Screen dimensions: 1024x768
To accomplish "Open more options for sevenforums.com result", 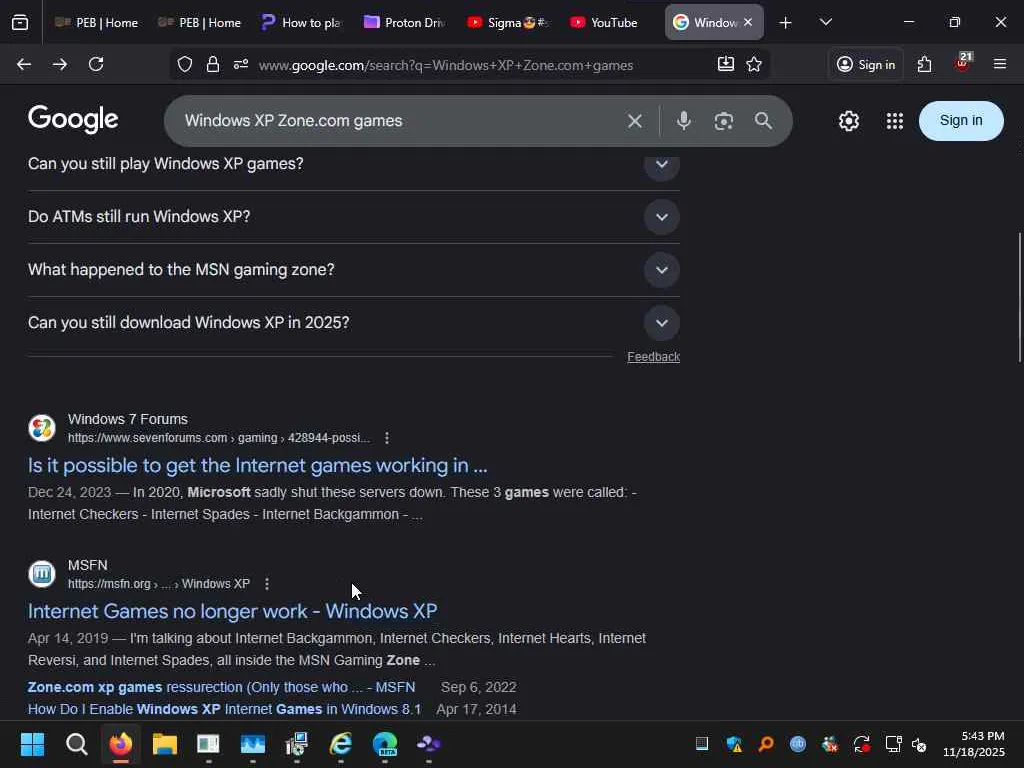I will pos(387,438).
